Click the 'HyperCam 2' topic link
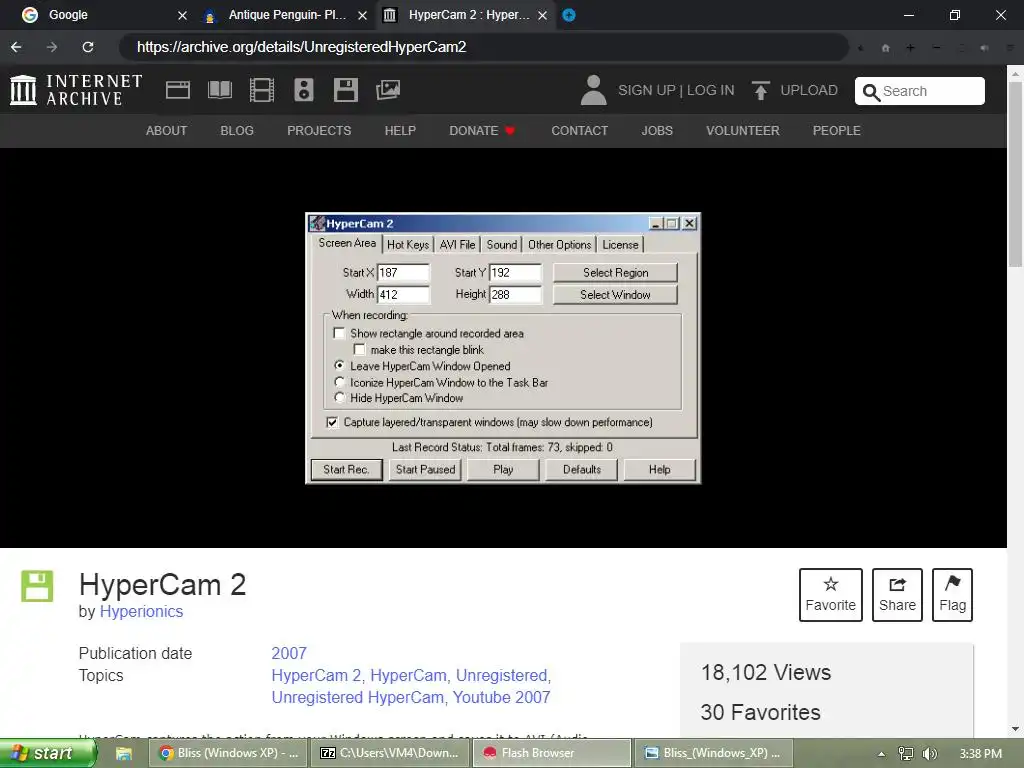1024x768 pixels. [x=316, y=675]
